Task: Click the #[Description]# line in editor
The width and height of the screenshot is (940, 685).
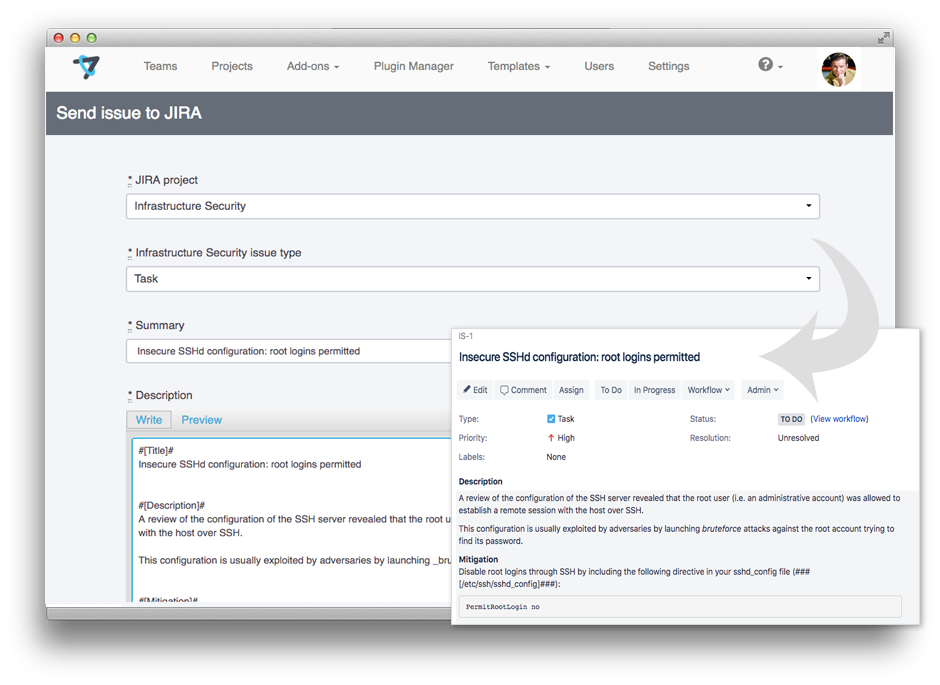Action: [x=171, y=505]
